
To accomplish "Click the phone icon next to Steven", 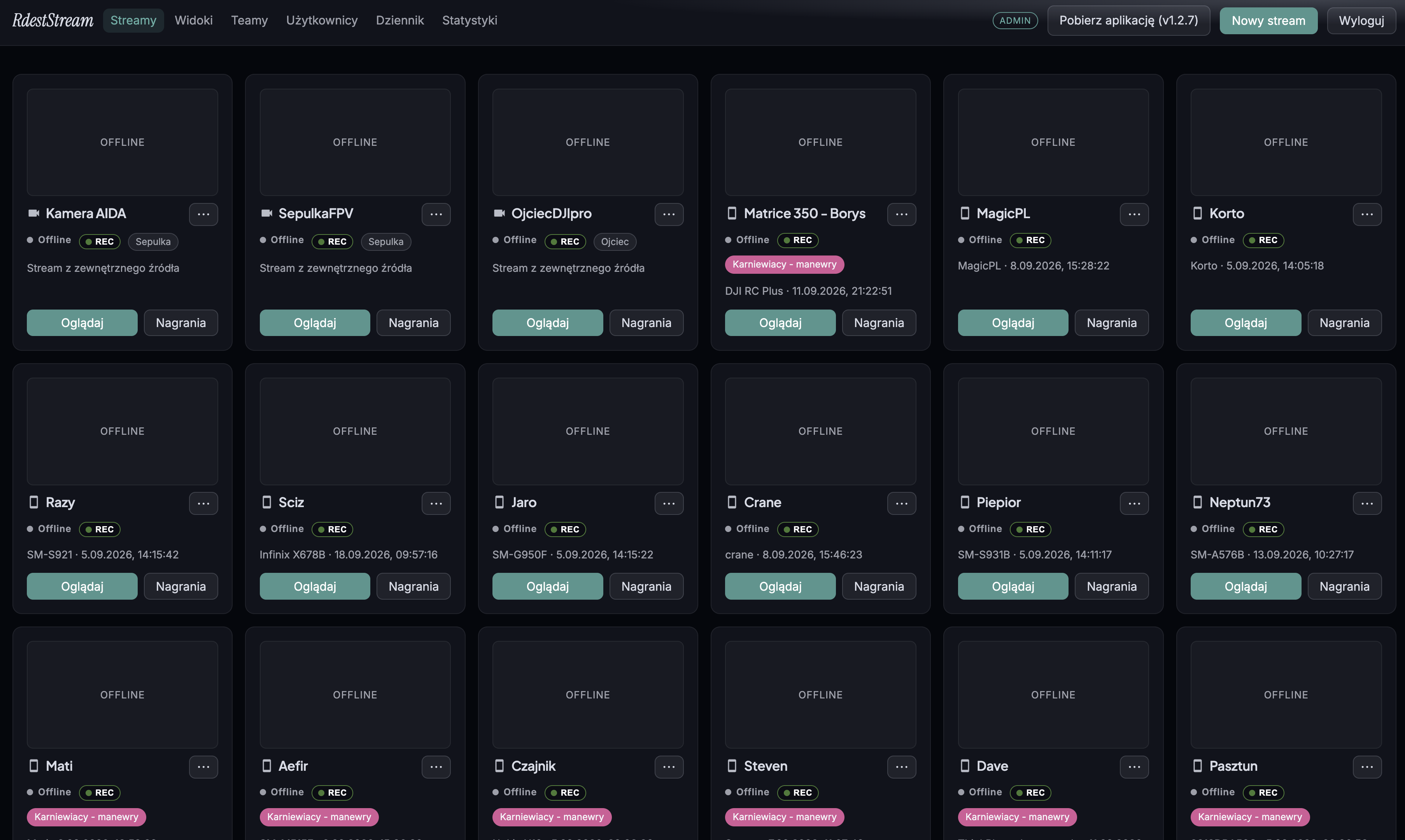I will [731, 766].
